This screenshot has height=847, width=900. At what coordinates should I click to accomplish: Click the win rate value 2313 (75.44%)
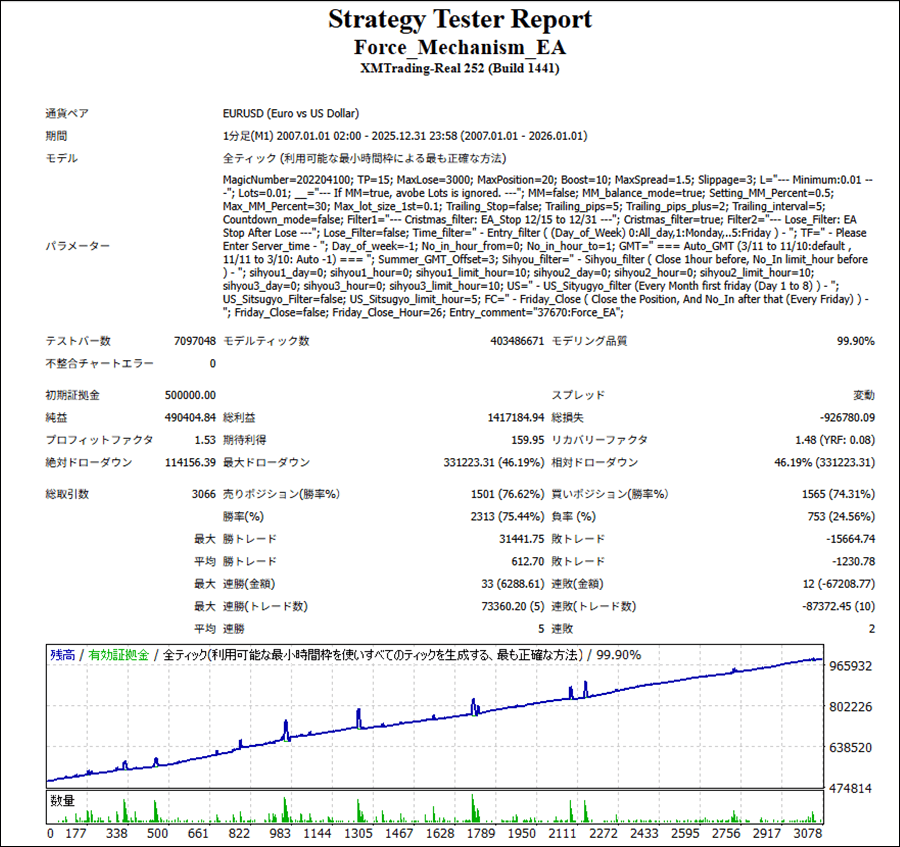pyautogui.click(x=507, y=516)
